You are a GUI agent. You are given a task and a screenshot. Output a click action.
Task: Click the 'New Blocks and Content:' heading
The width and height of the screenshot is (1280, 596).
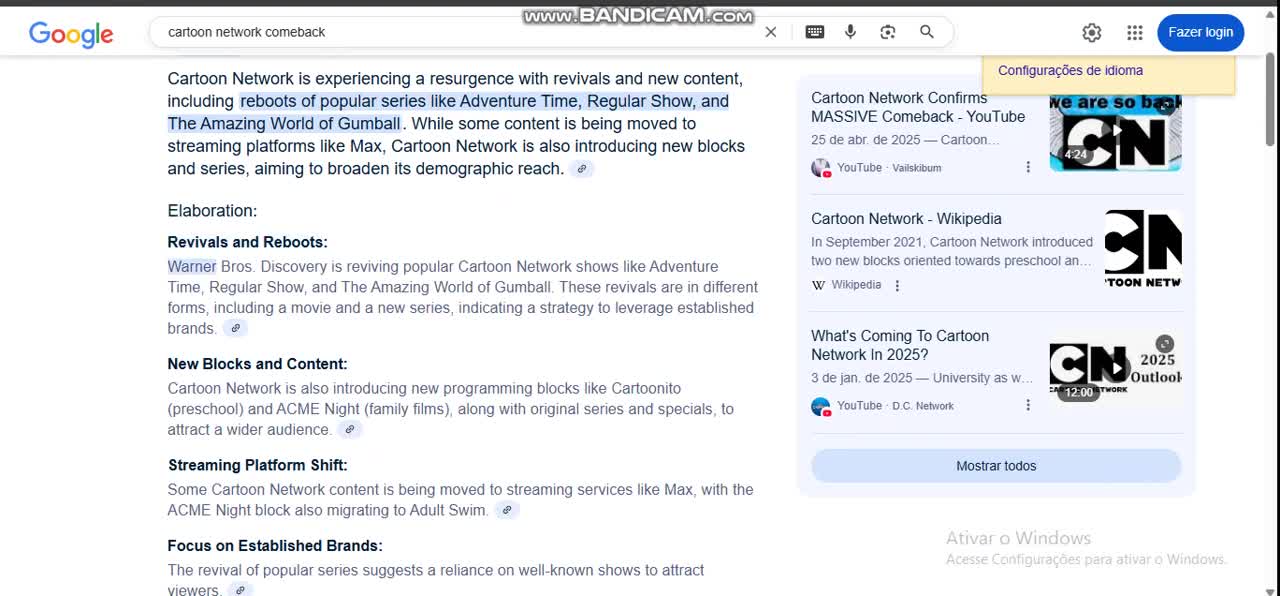pyautogui.click(x=257, y=364)
